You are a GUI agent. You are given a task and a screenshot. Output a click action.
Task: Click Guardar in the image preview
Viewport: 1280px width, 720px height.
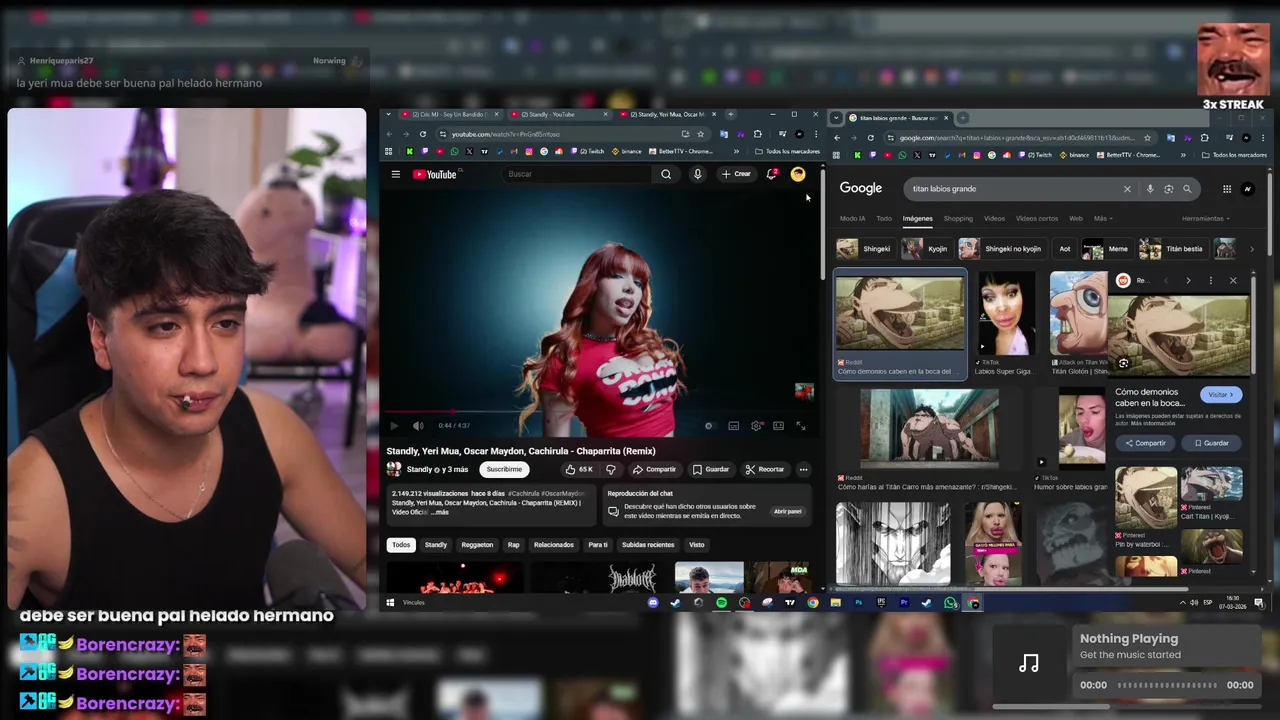click(x=1211, y=443)
